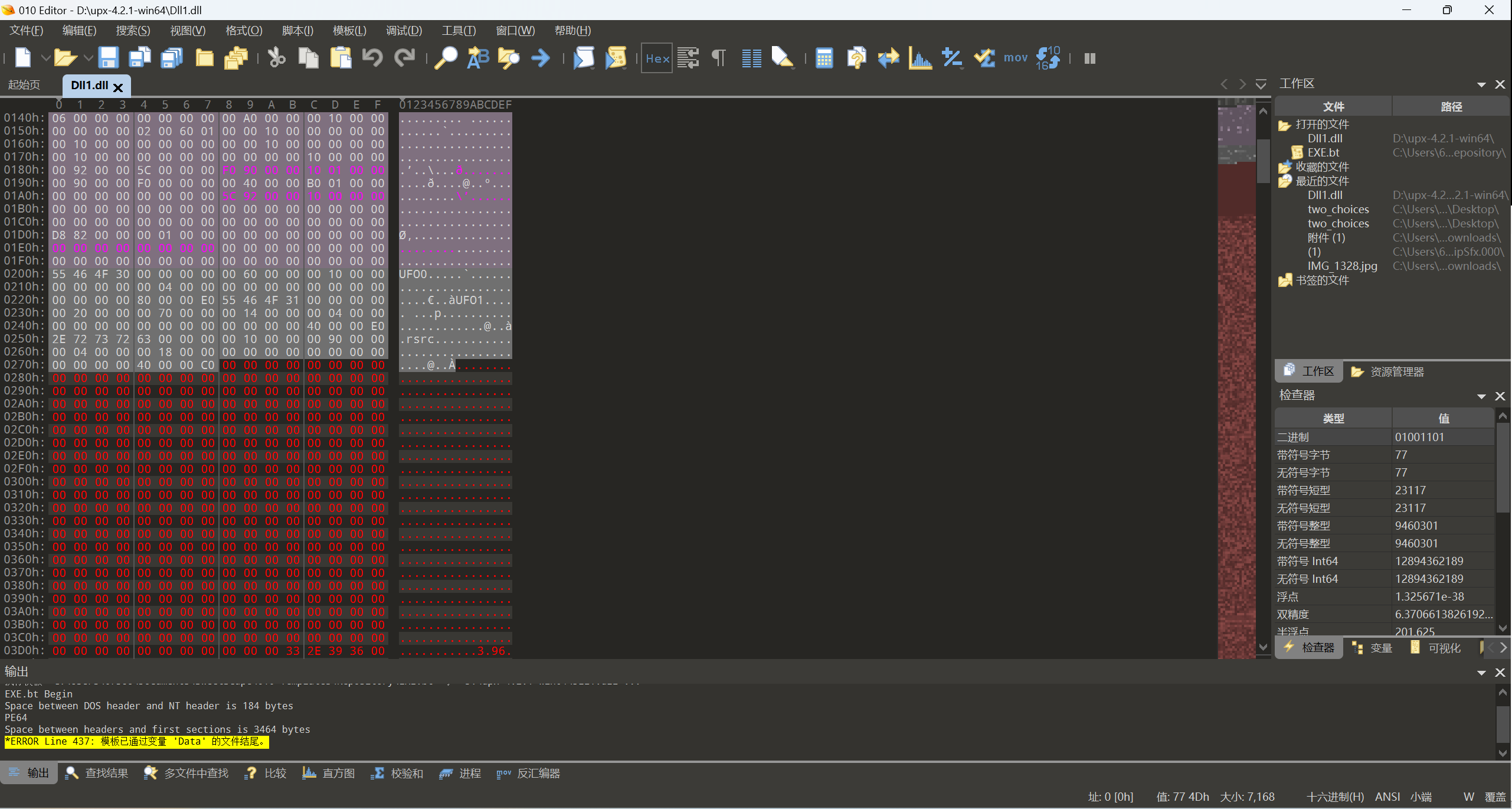This screenshot has width=1512, height=809.
Task: Click the Run Template icon
Action: pos(616,58)
